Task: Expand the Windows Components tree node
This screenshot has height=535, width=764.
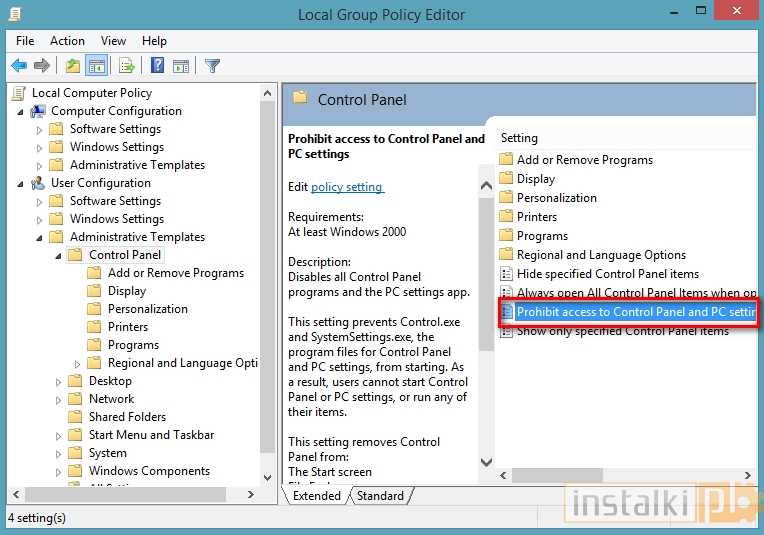Action: 58,472
